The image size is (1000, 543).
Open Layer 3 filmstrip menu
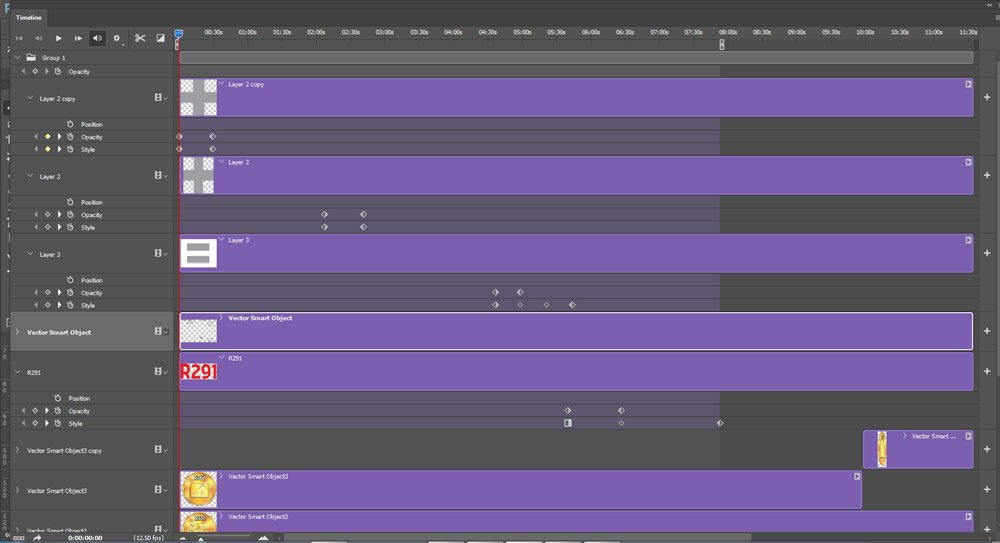(x=160, y=253)
